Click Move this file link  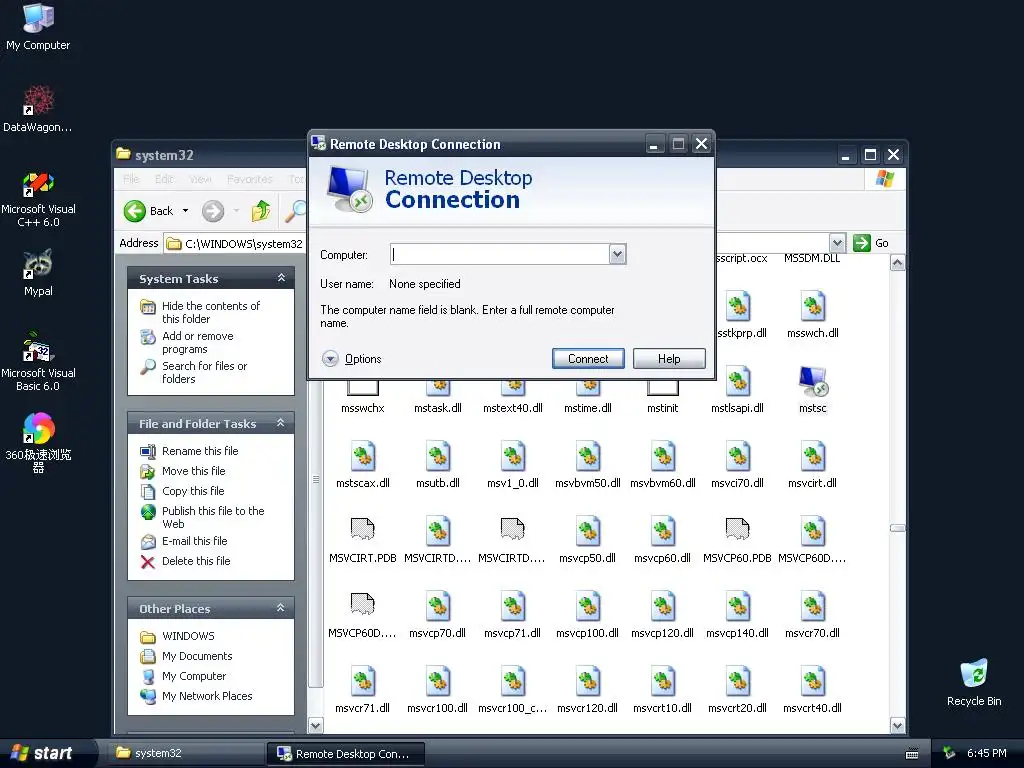pos(193,471)
